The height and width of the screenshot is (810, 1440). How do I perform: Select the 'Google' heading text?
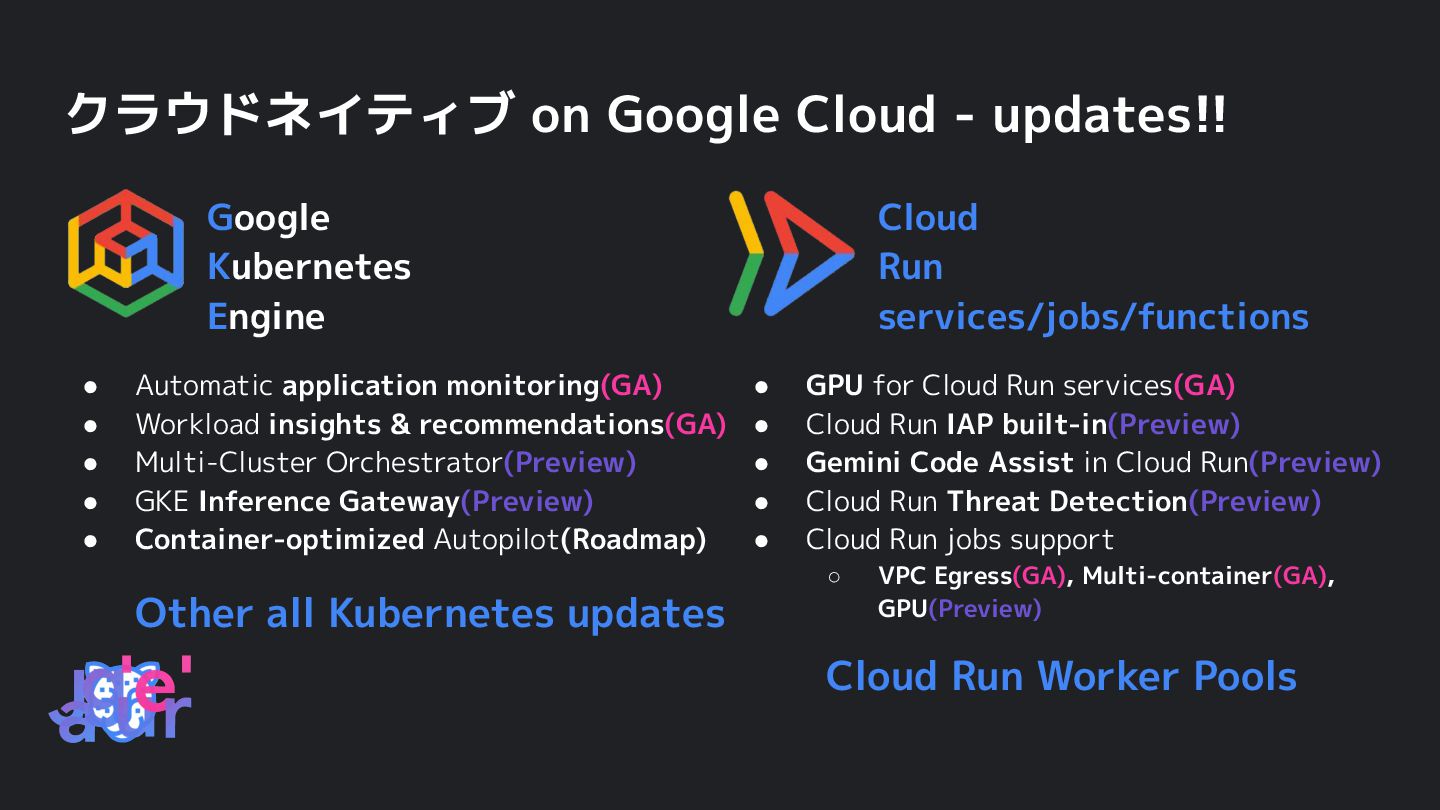268,218
